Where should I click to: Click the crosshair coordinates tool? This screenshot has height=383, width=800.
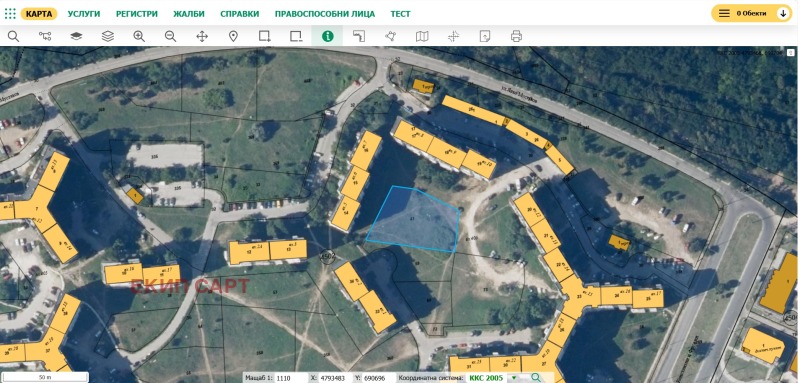(x=454, y=36)
